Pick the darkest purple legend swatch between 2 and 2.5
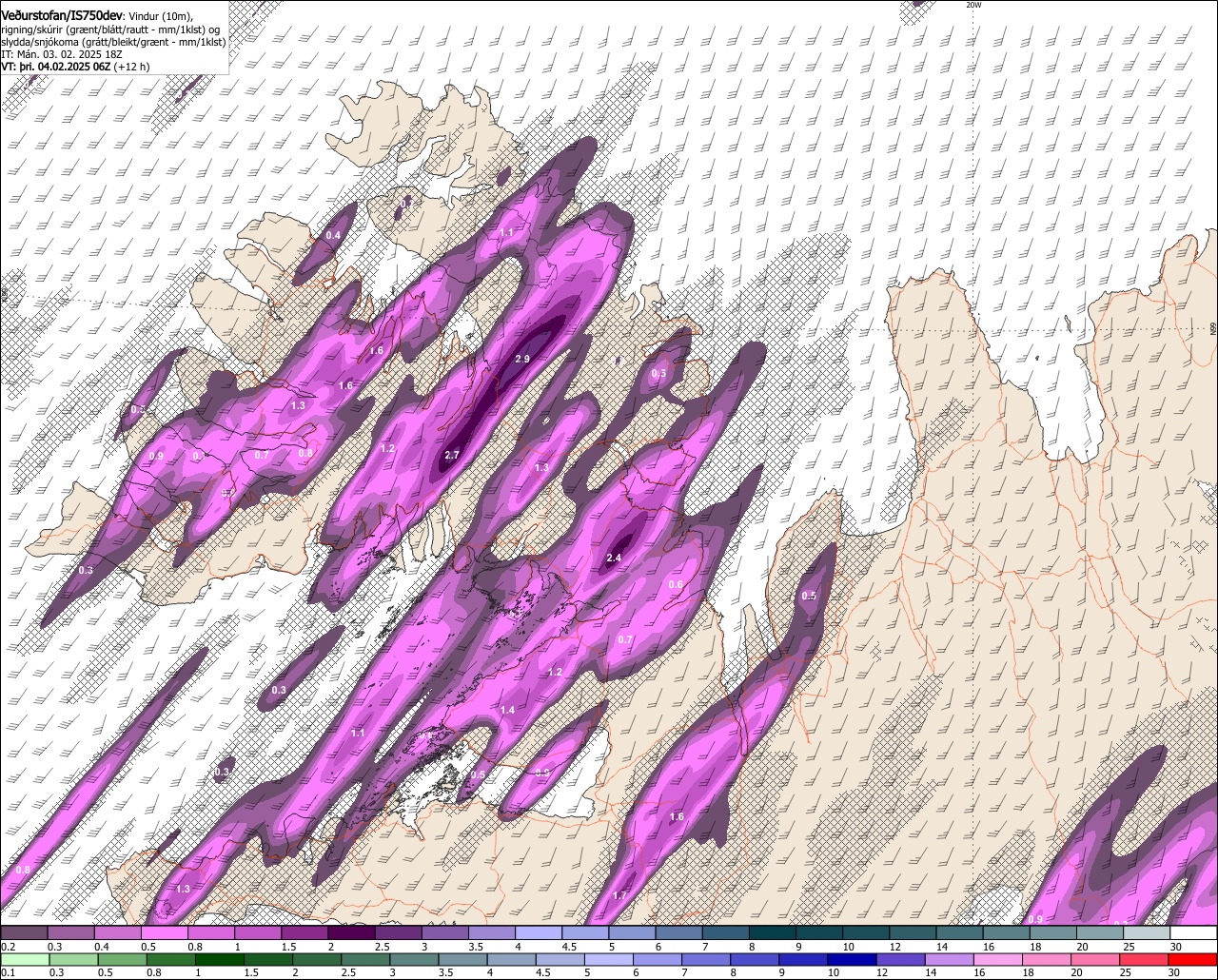1218x980 pixels. click(351, 933)
